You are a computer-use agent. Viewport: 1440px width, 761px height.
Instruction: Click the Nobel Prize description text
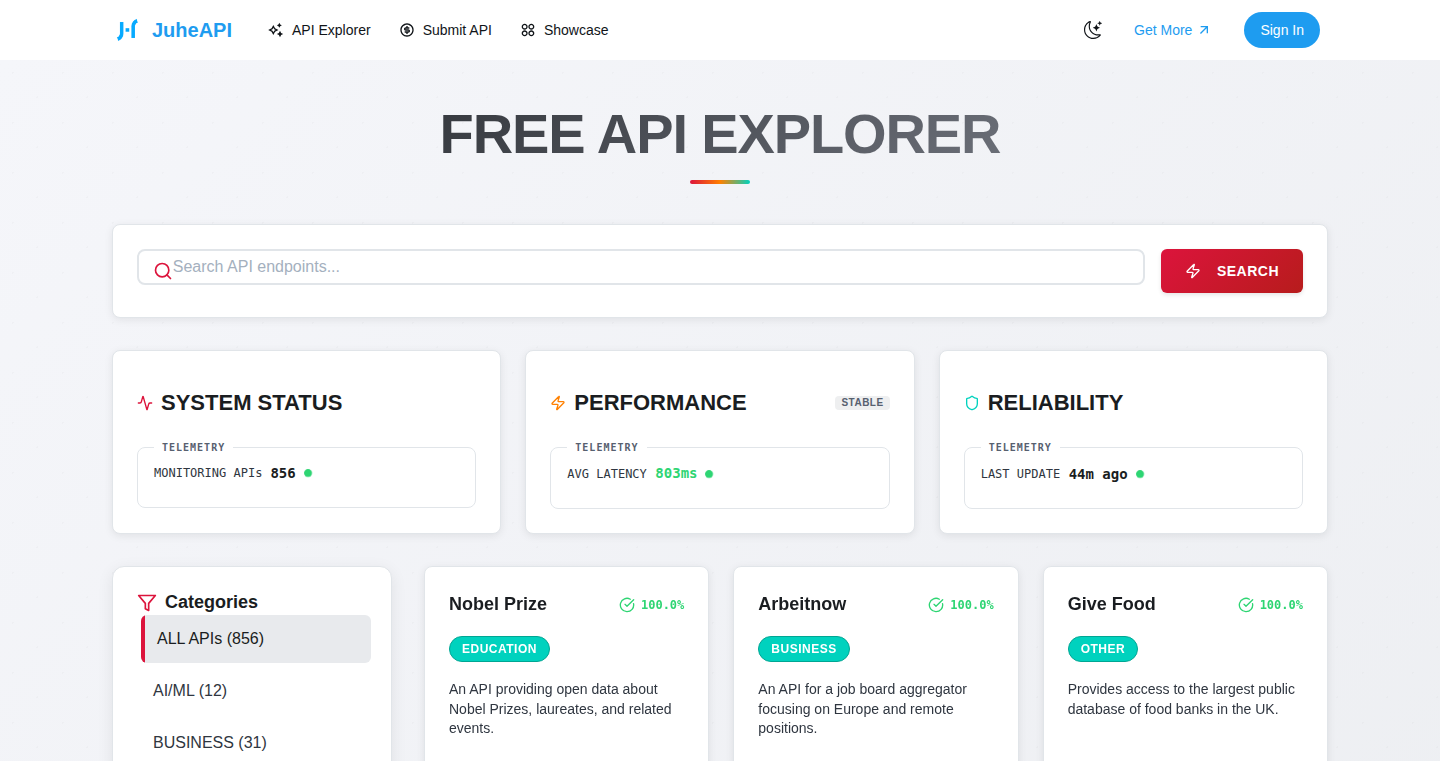tap(560, 709)
